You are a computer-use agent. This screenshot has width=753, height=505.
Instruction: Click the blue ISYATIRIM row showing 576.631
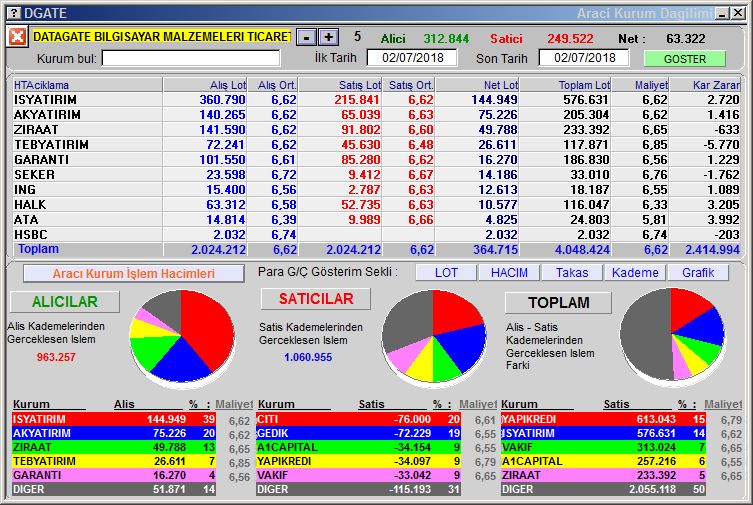click(x=603, y=433)
